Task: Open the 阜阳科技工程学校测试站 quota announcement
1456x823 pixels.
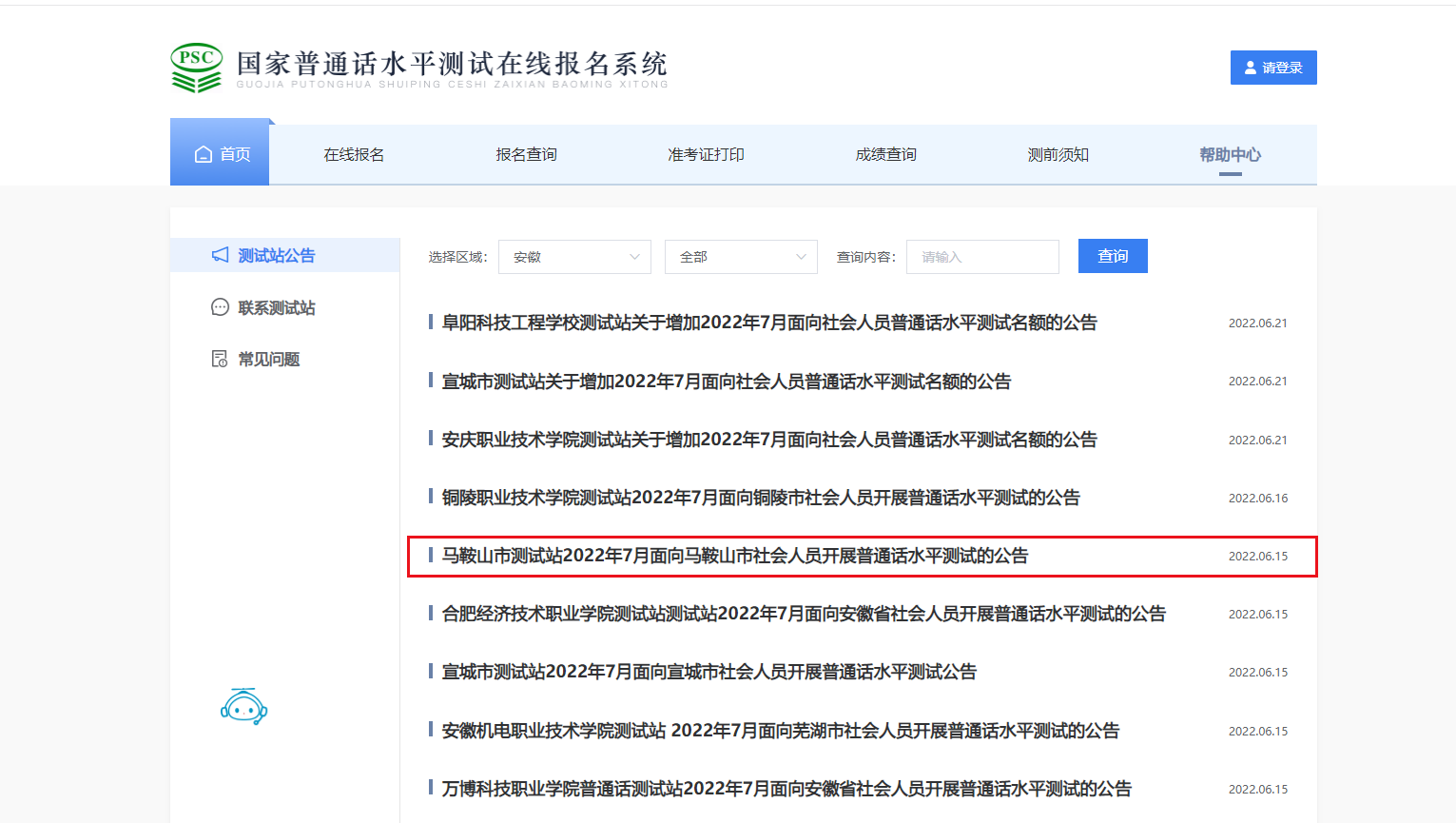Action: click(x=769, y=323)
